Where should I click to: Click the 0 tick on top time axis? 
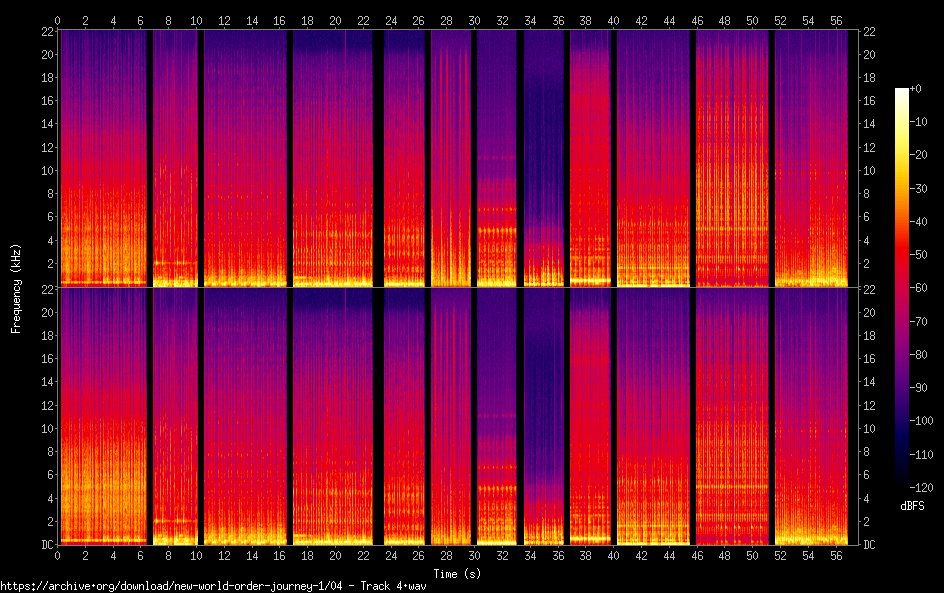coord(58,20)
